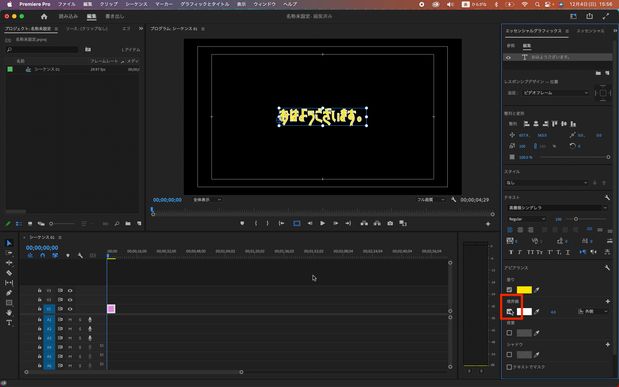Add another stroke with plus icon
The height and width of the screenshot is (387, 619).
608,301
